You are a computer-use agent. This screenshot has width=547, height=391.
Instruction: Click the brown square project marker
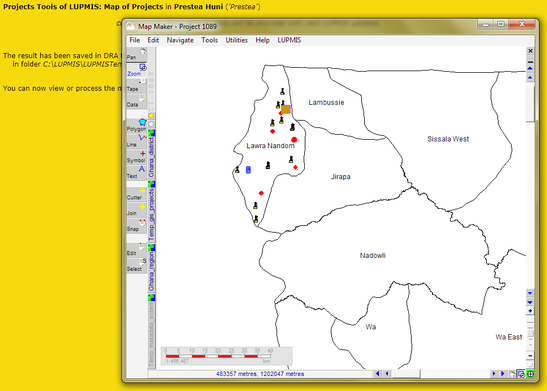pyautogui.click(x=286, y=110)
